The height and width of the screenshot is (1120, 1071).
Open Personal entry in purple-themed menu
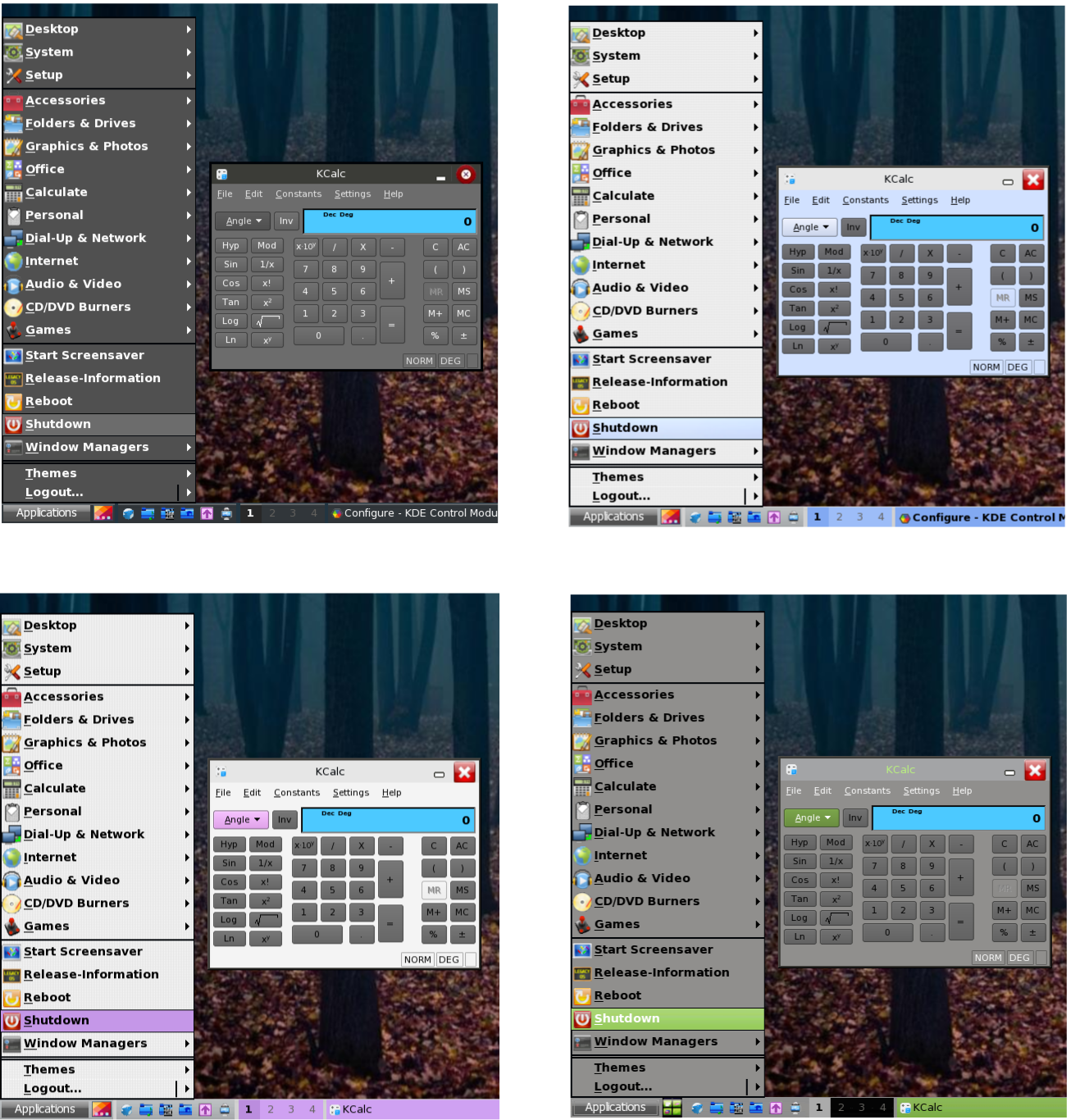click(x=97, y=811)
